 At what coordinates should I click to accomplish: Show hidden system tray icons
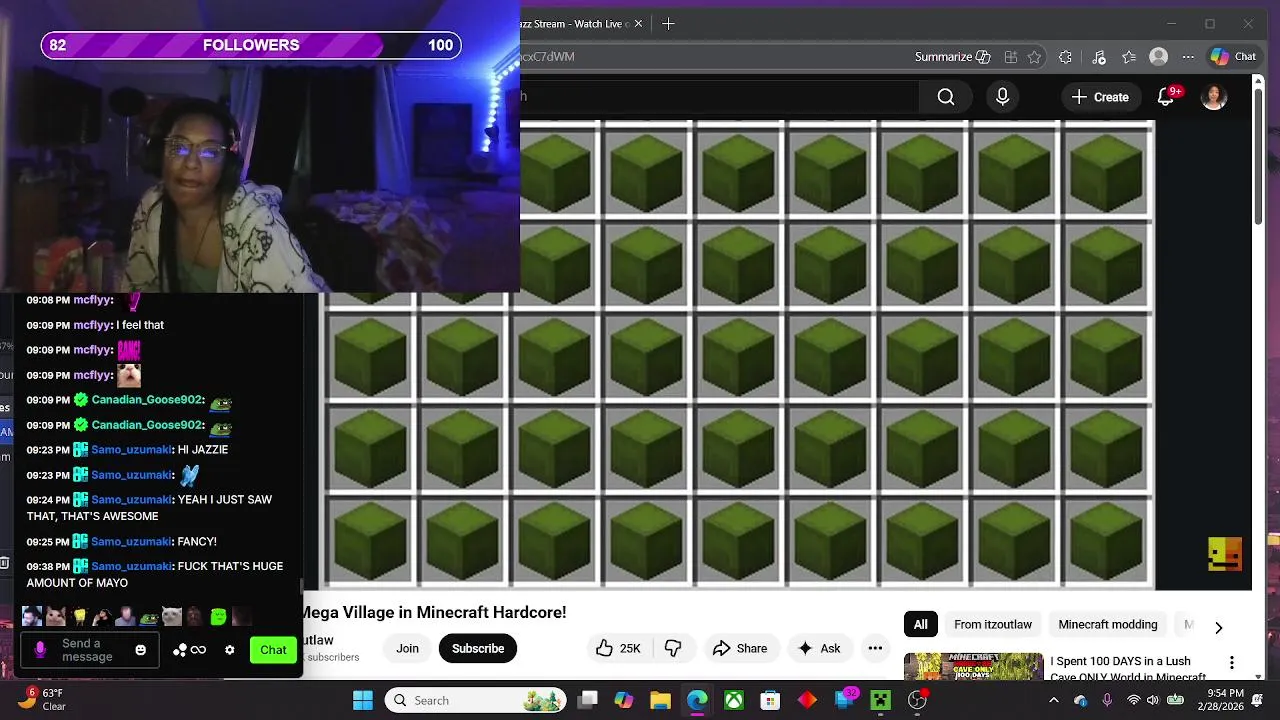[1053, 700]
